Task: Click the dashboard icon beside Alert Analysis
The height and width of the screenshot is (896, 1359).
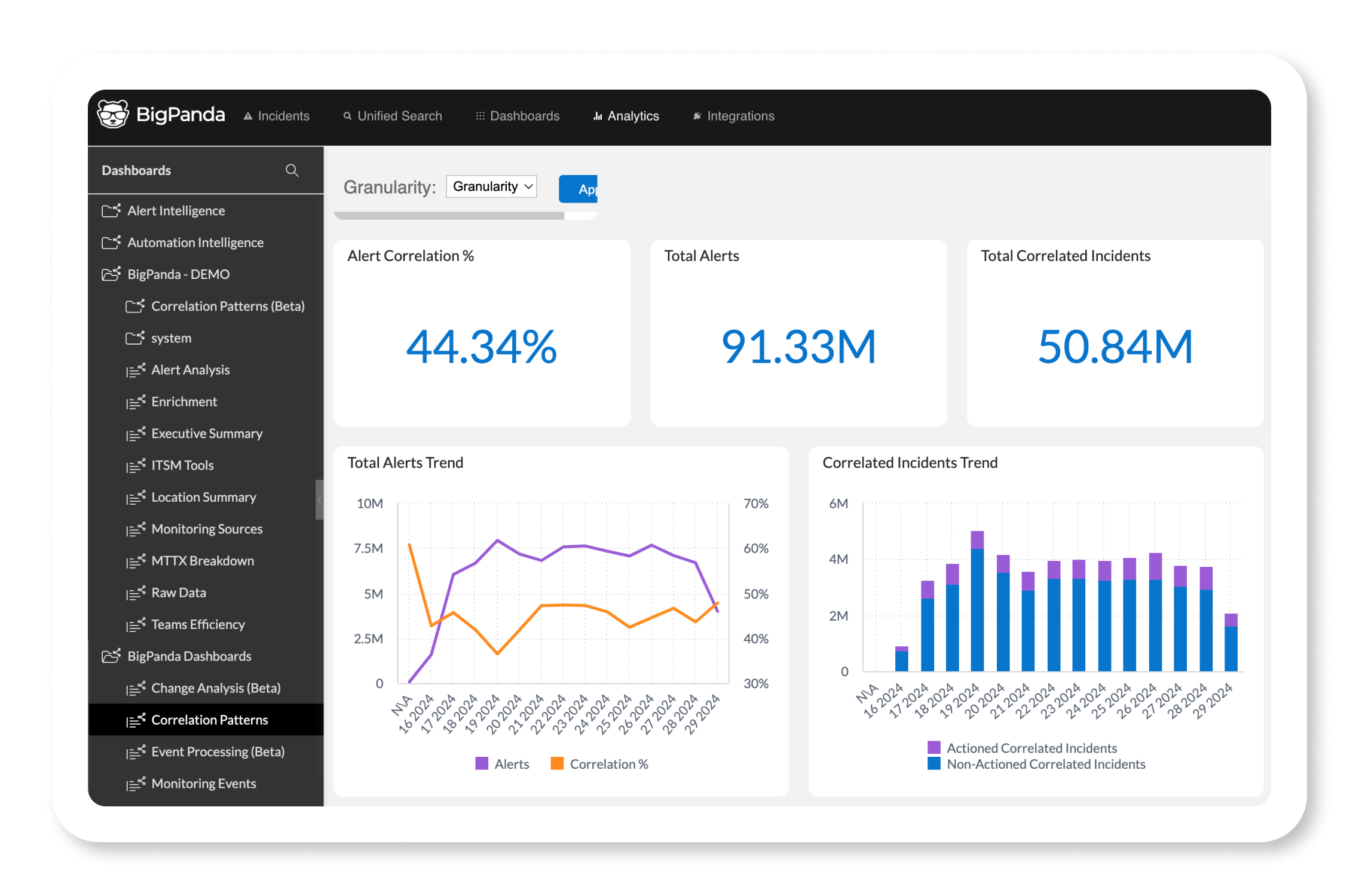Action: (136, 370)
